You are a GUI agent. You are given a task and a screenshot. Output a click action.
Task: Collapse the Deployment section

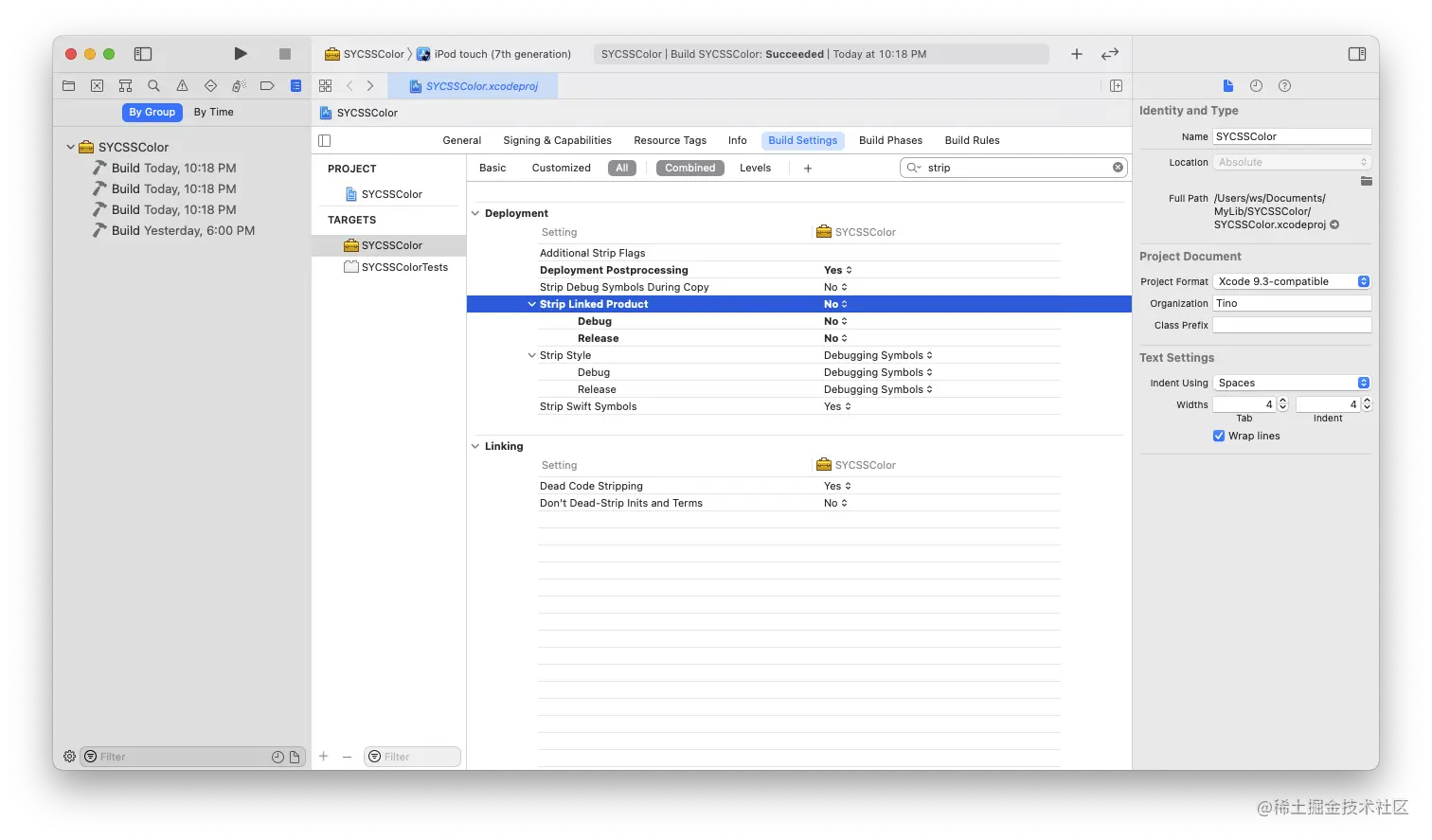[475, 213]
